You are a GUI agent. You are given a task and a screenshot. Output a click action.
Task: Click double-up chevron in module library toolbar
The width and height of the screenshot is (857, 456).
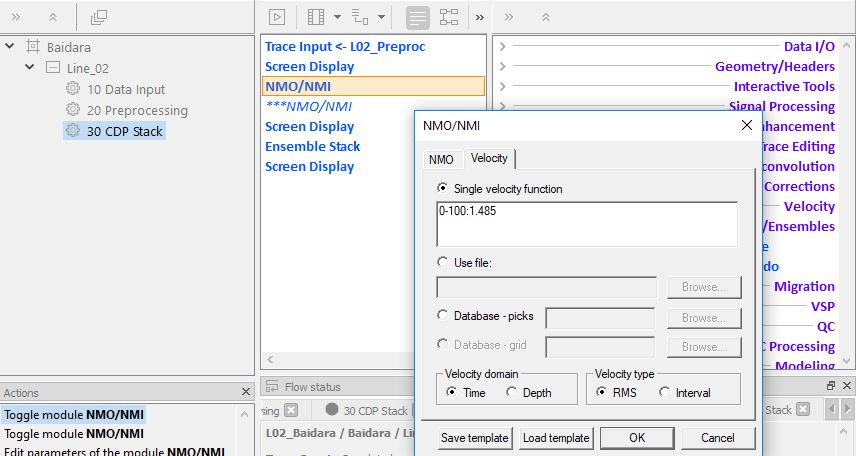(x=545, y=17)
